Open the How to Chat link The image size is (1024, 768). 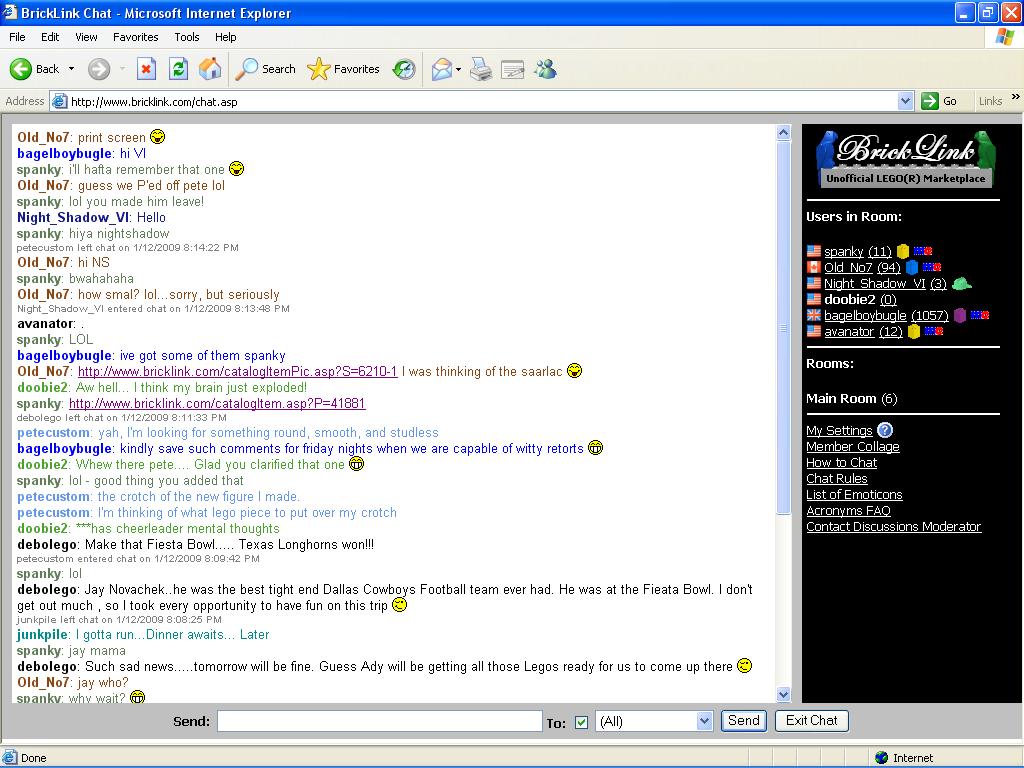(x=841, y=462)
